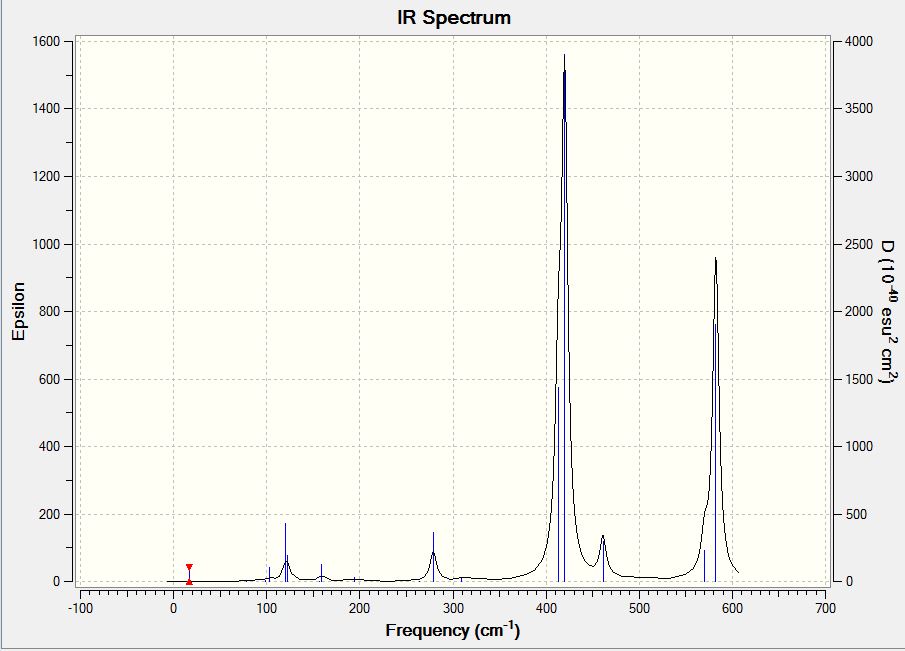Screen dimensions: 905x651
Task: Select the peak top near 582 cm-1
Action: coord(716,261)
